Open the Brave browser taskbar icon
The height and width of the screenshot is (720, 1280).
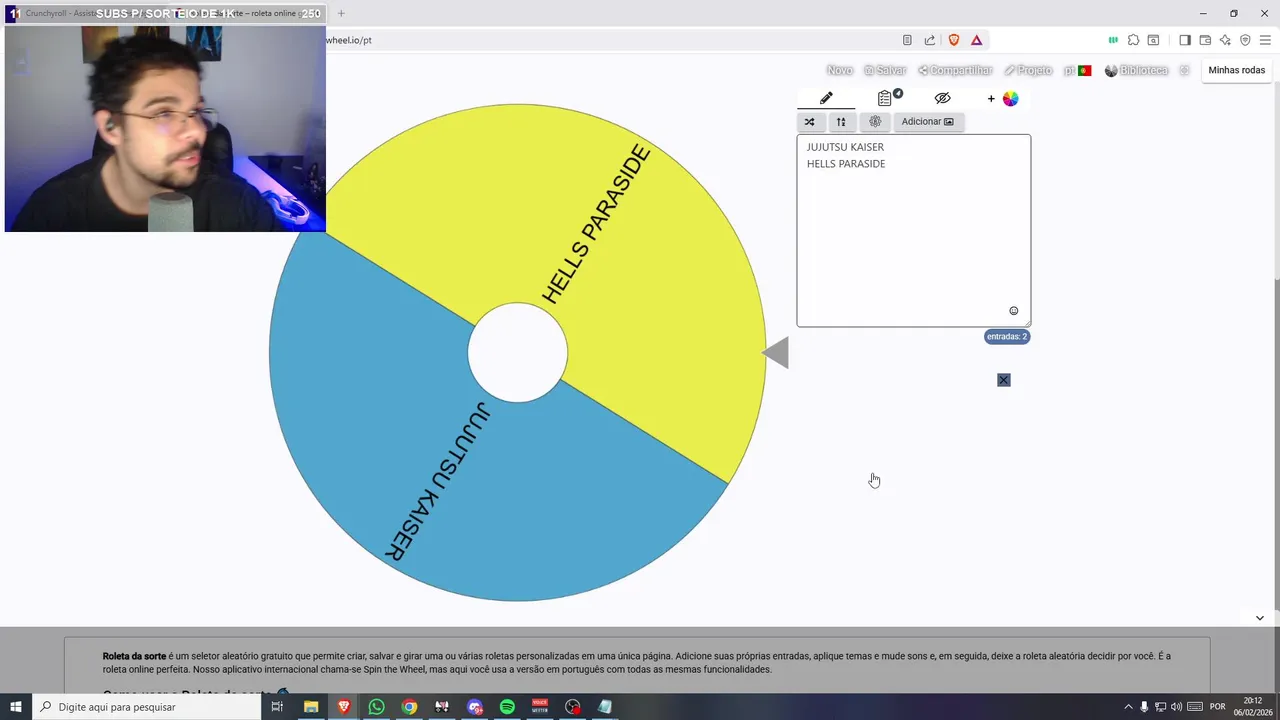point(344,707)
